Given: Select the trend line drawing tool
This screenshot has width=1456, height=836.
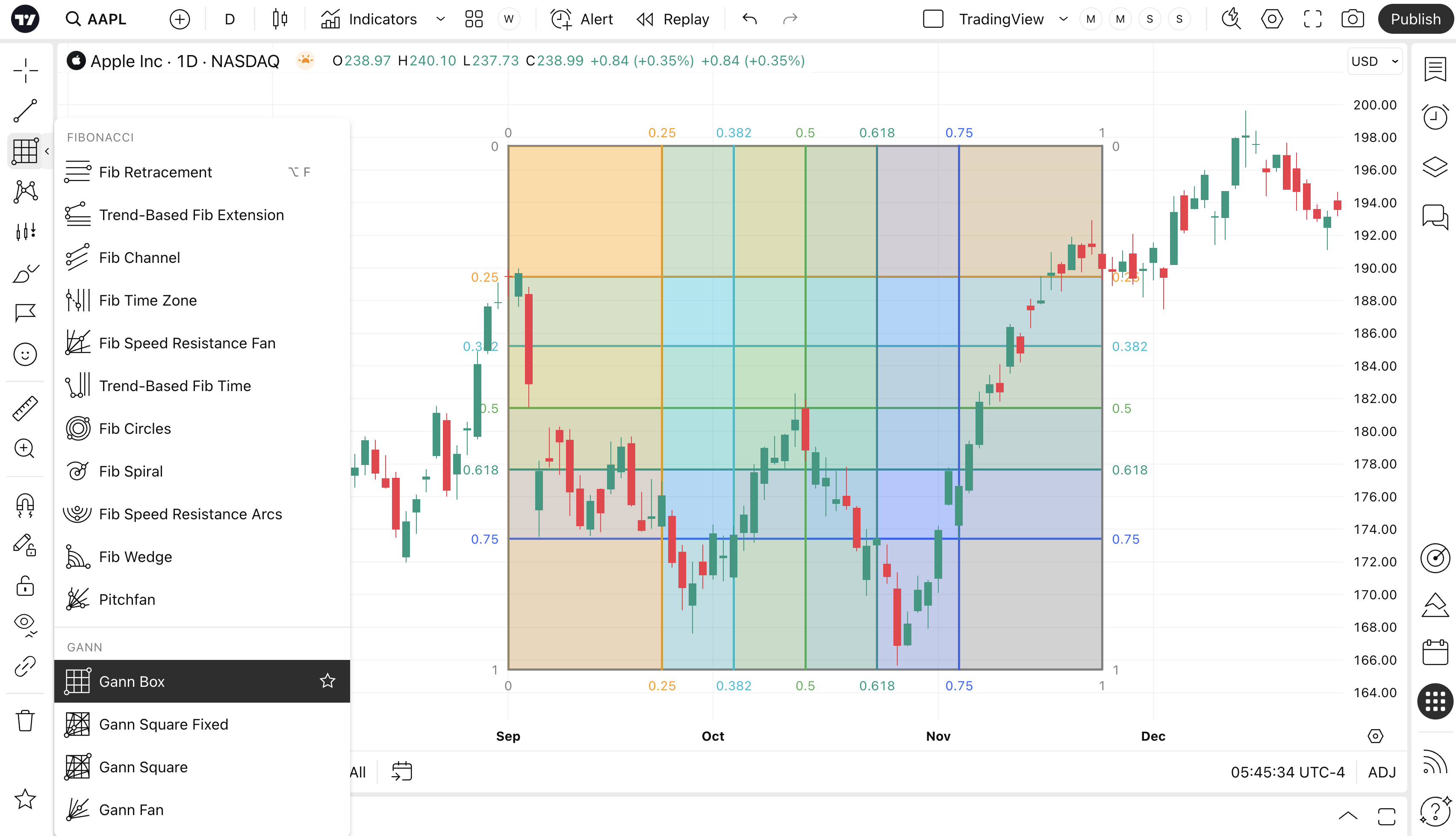Looking at the screenshot, I should pyautogui.click(x=25, y=111).
